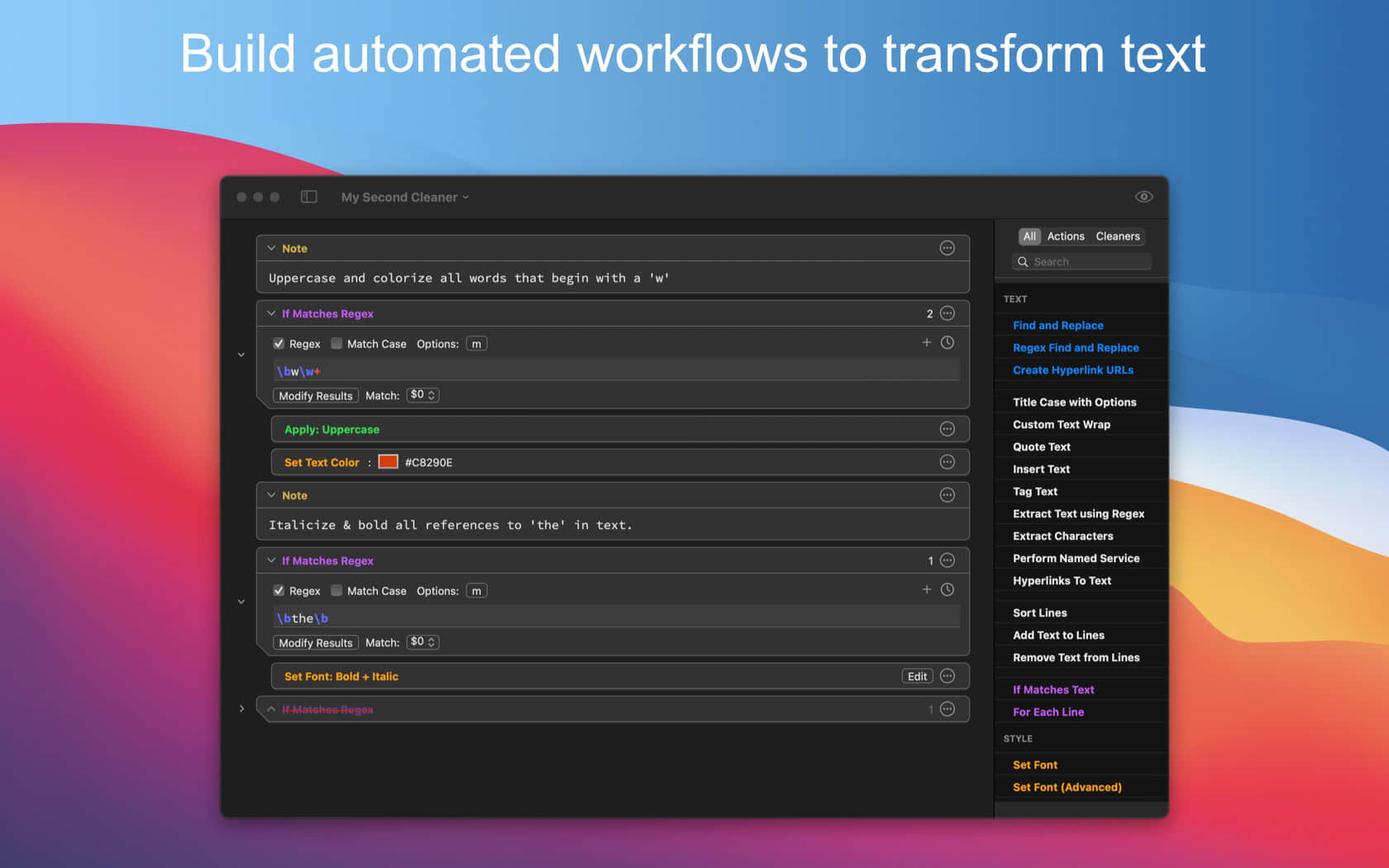This screenshot has width=1389, height=868.
Task: Open the My Second Cleaner title dropdown
Action: (x=405, y=198)
